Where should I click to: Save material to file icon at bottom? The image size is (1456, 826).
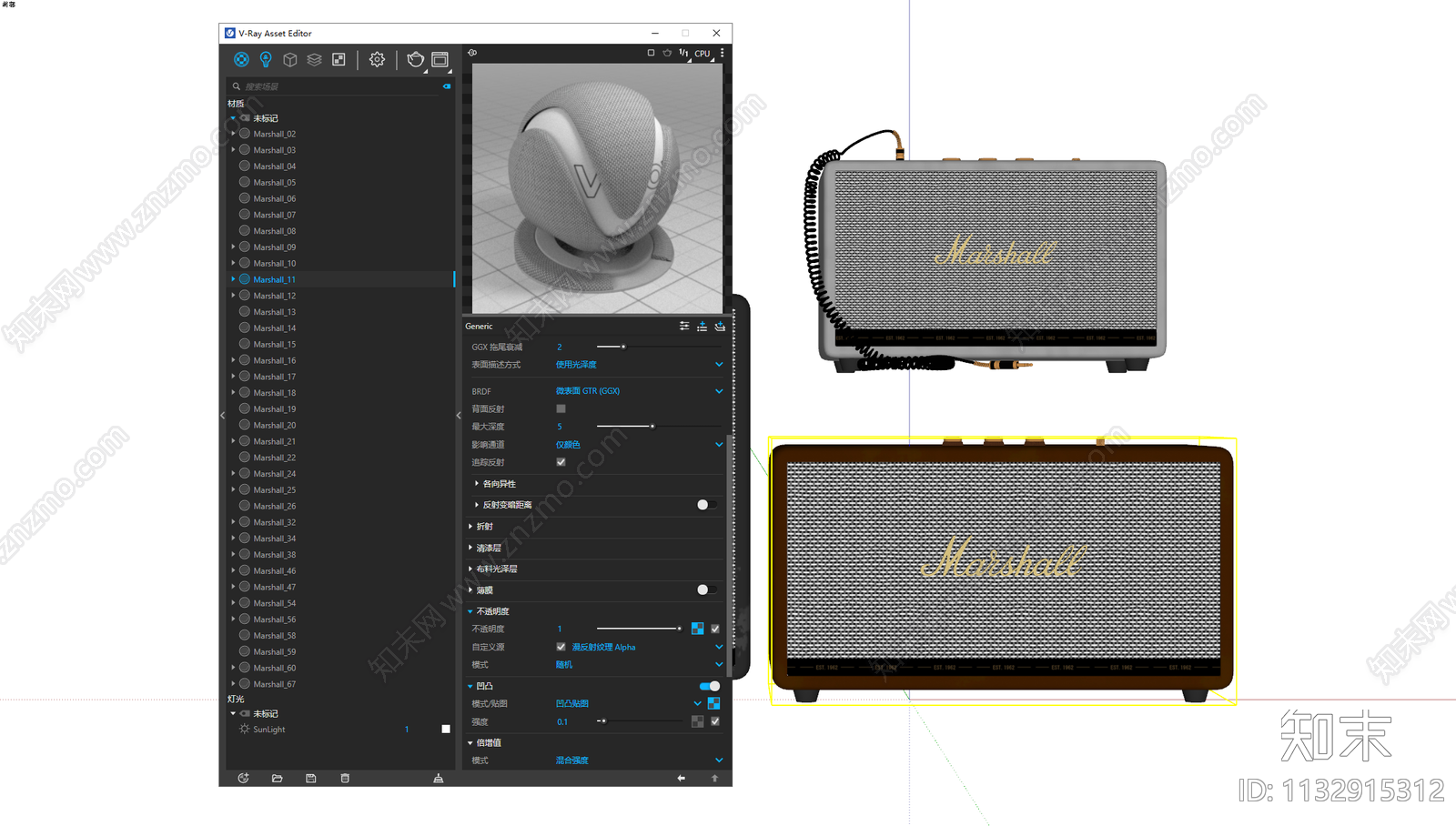click(x=311, y=779)
